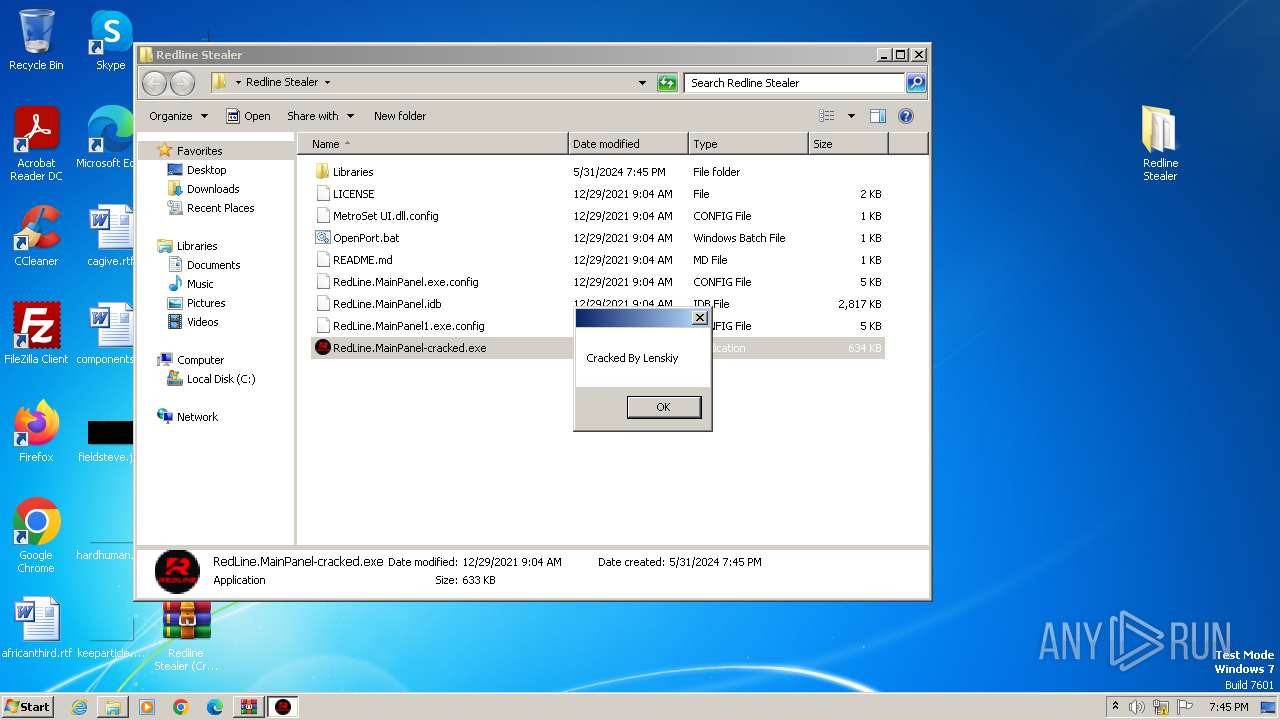Select FileZilla Client desktop icon
1280x720 pixels.
(36, 334)
